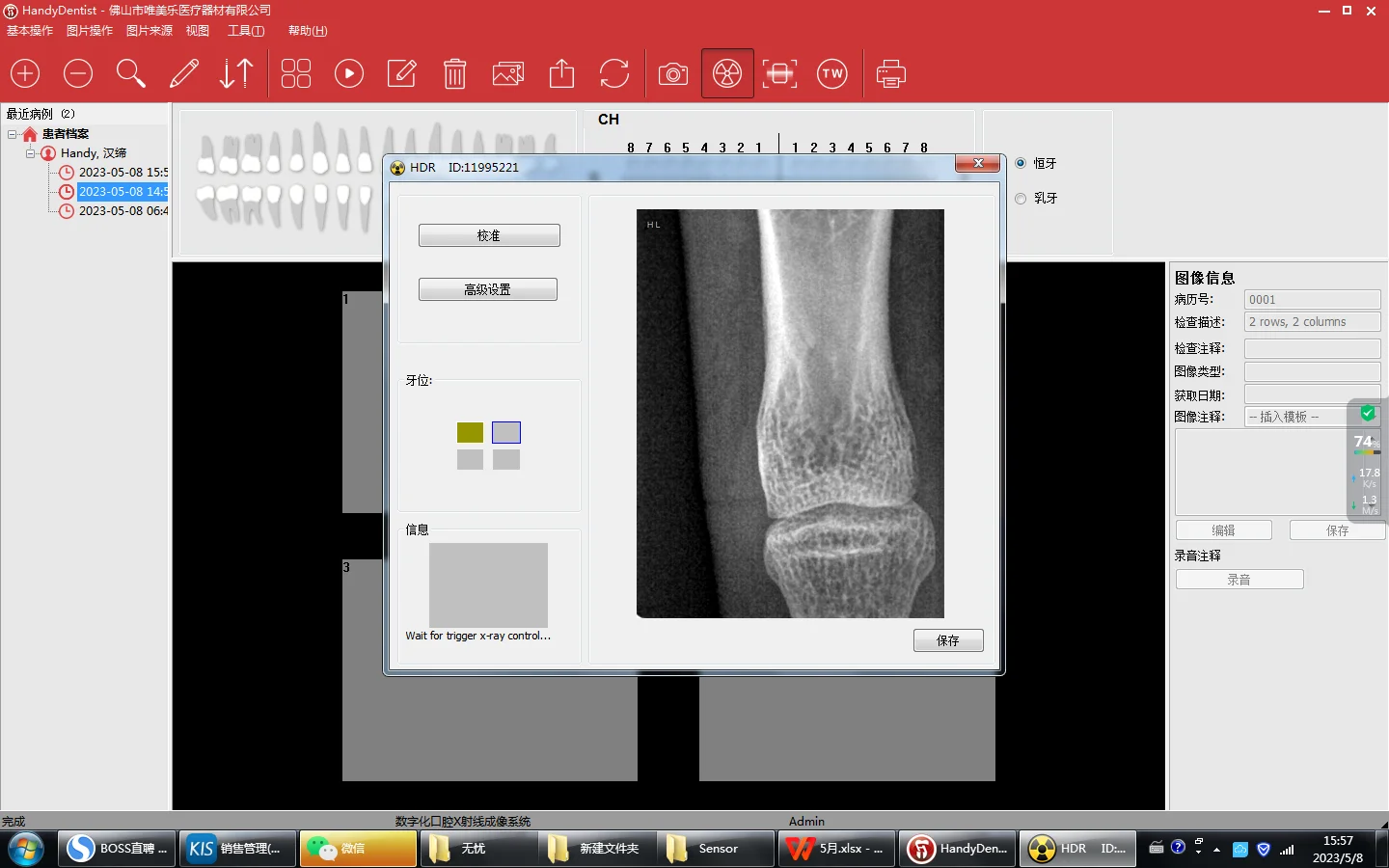
Task: Click the refresh arrows toolbar icon
Action: 614,73
